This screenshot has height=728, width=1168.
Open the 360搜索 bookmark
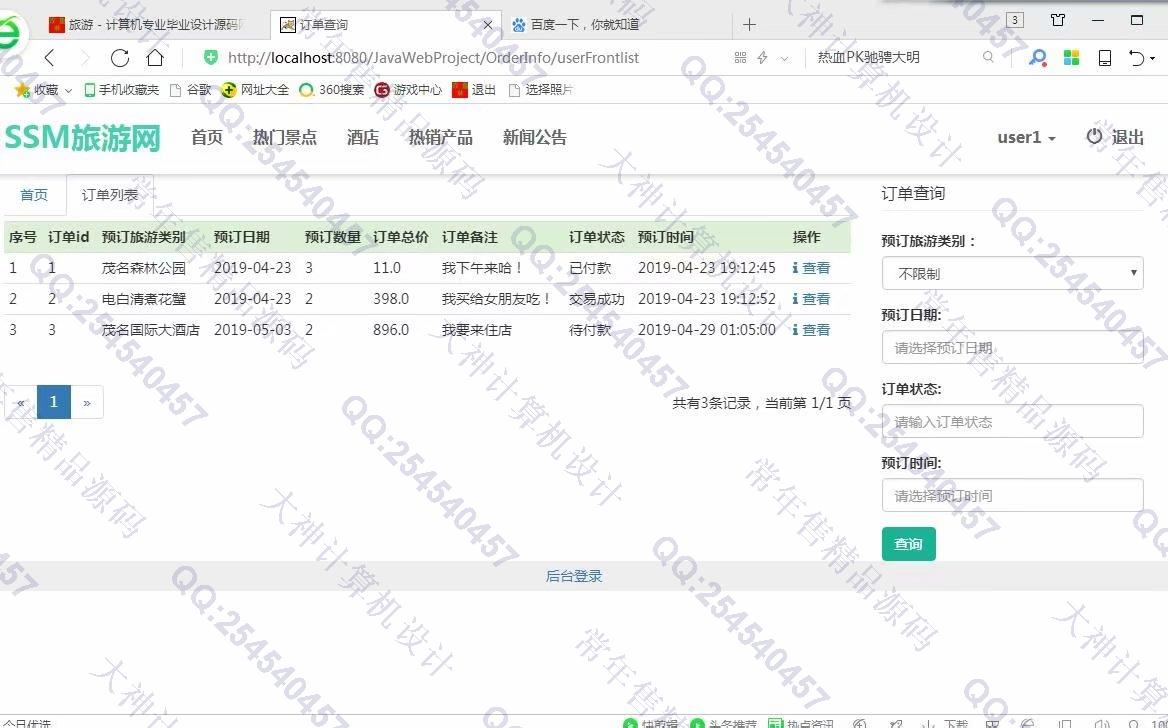331,89
